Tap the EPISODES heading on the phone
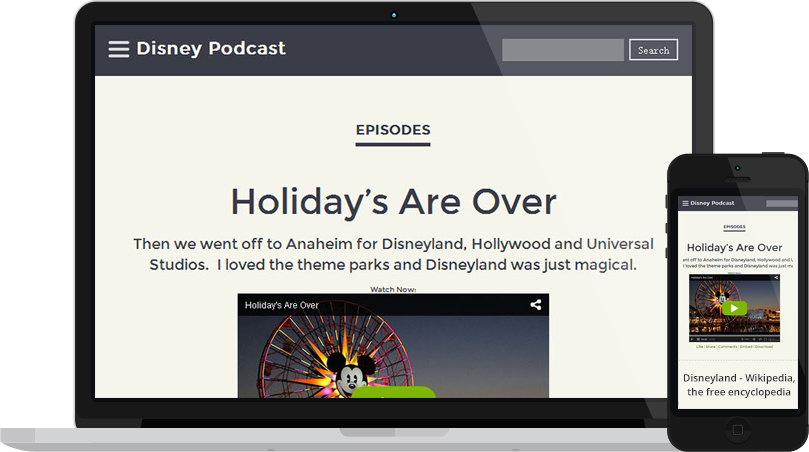 point(734,227)
